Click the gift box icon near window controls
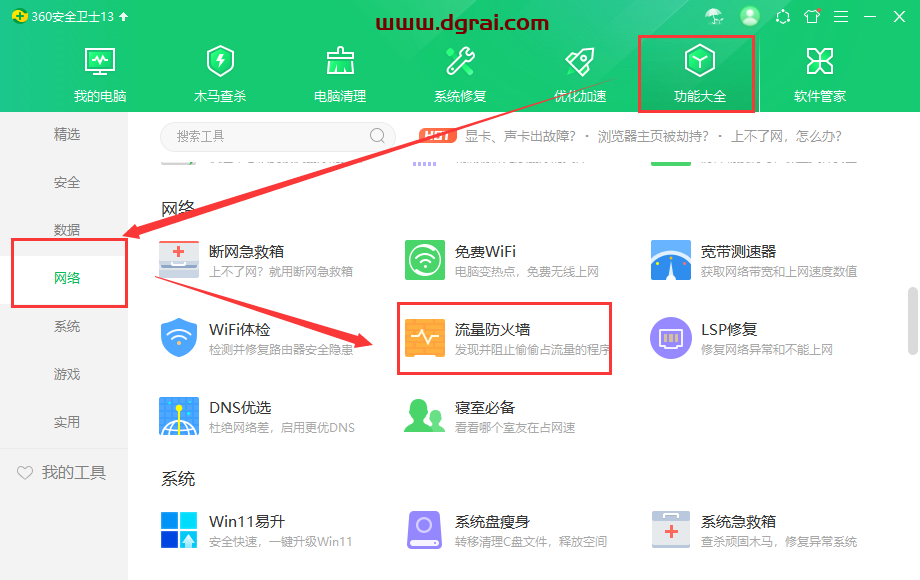Viewport: 920px width, 580px height. (x=812, y=16)
